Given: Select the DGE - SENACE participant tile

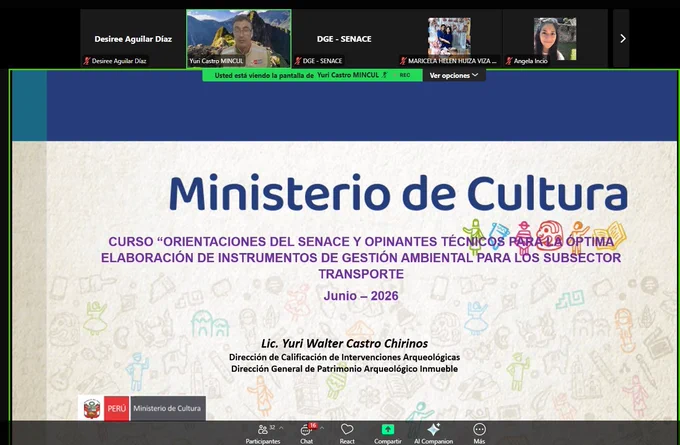Looking at the screenshot, I should tap(344, 39).
